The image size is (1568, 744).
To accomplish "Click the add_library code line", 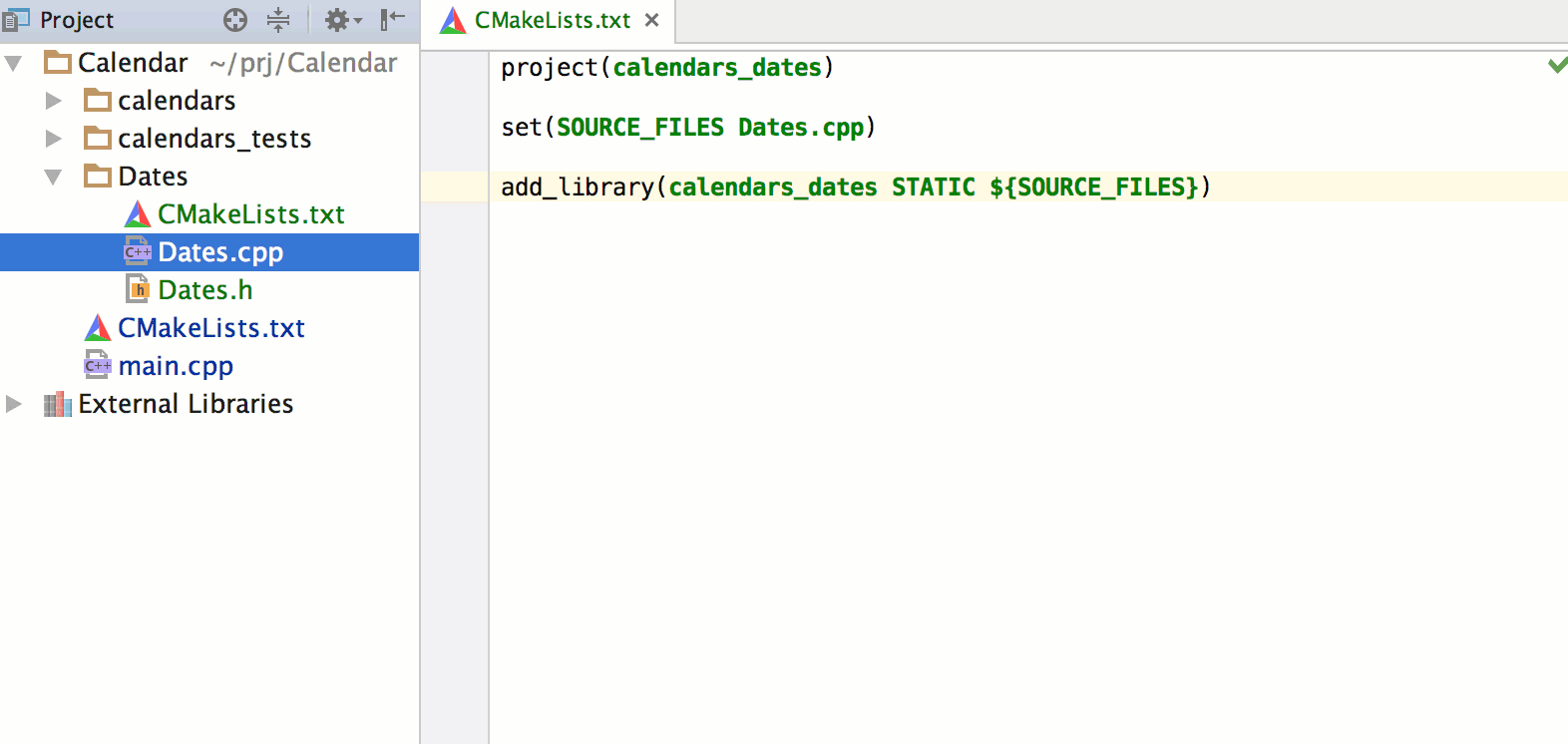I will click(856, 187).
